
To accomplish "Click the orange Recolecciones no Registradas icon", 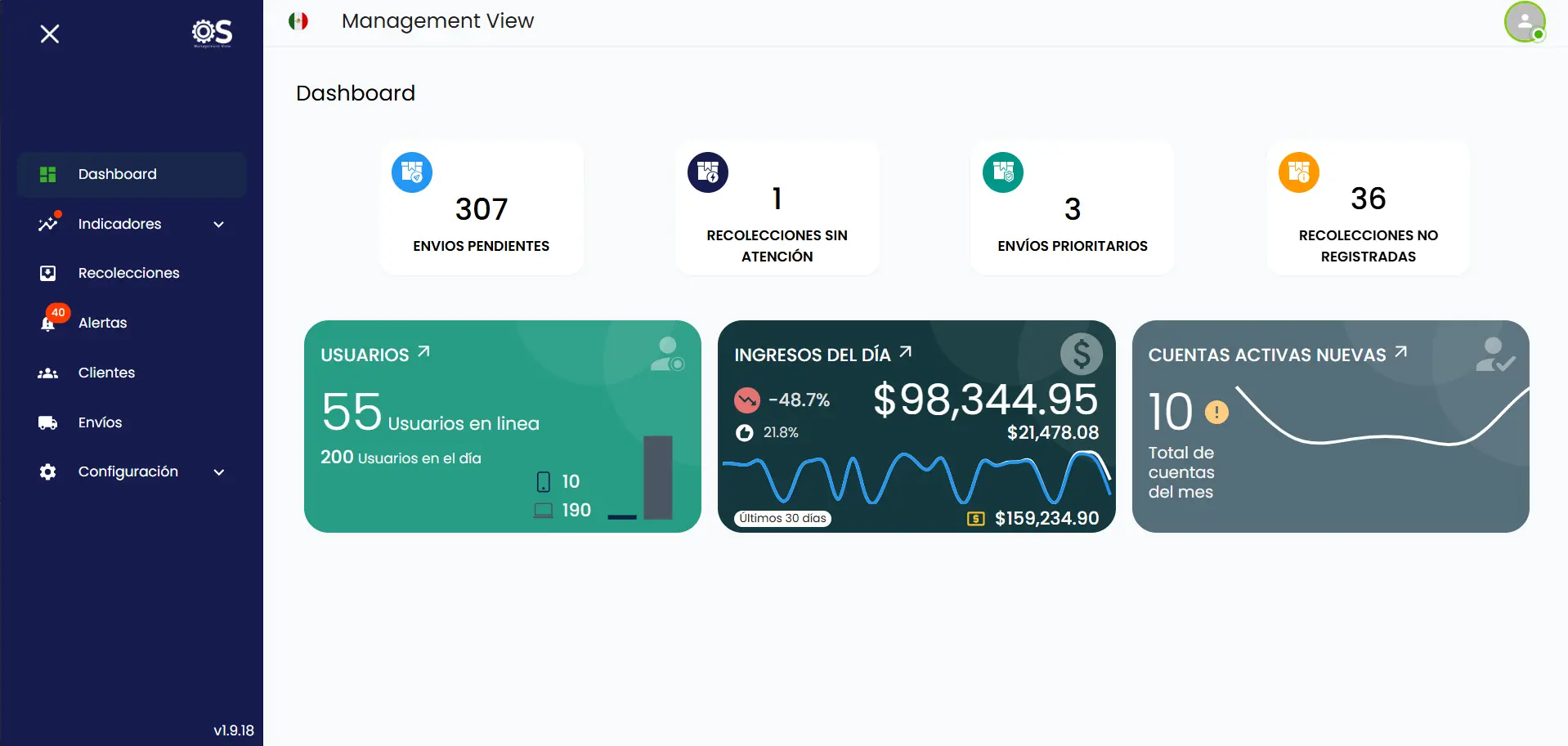I will pos(1299,172).
